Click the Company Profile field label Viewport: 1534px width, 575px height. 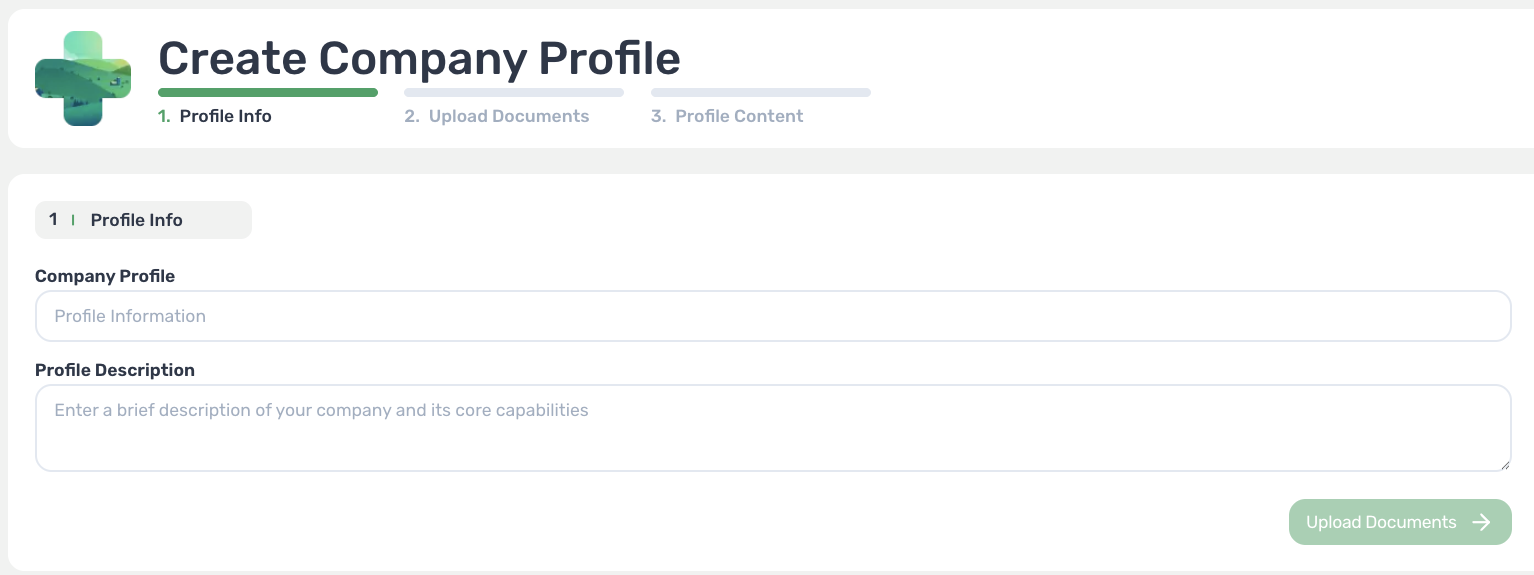(x=105, y=276)
